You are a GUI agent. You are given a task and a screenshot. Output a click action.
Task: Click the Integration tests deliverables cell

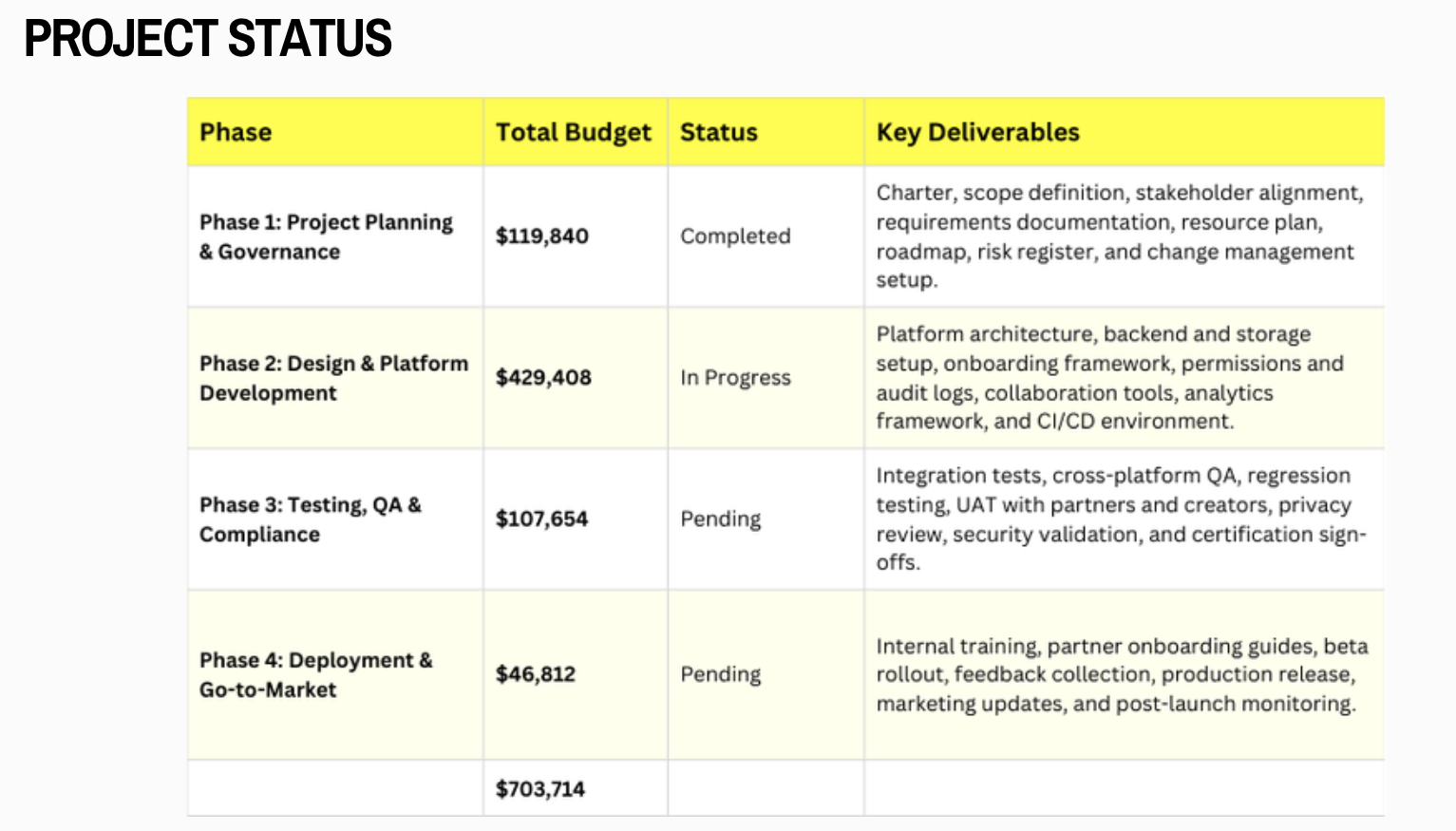tap(1121, 519)
